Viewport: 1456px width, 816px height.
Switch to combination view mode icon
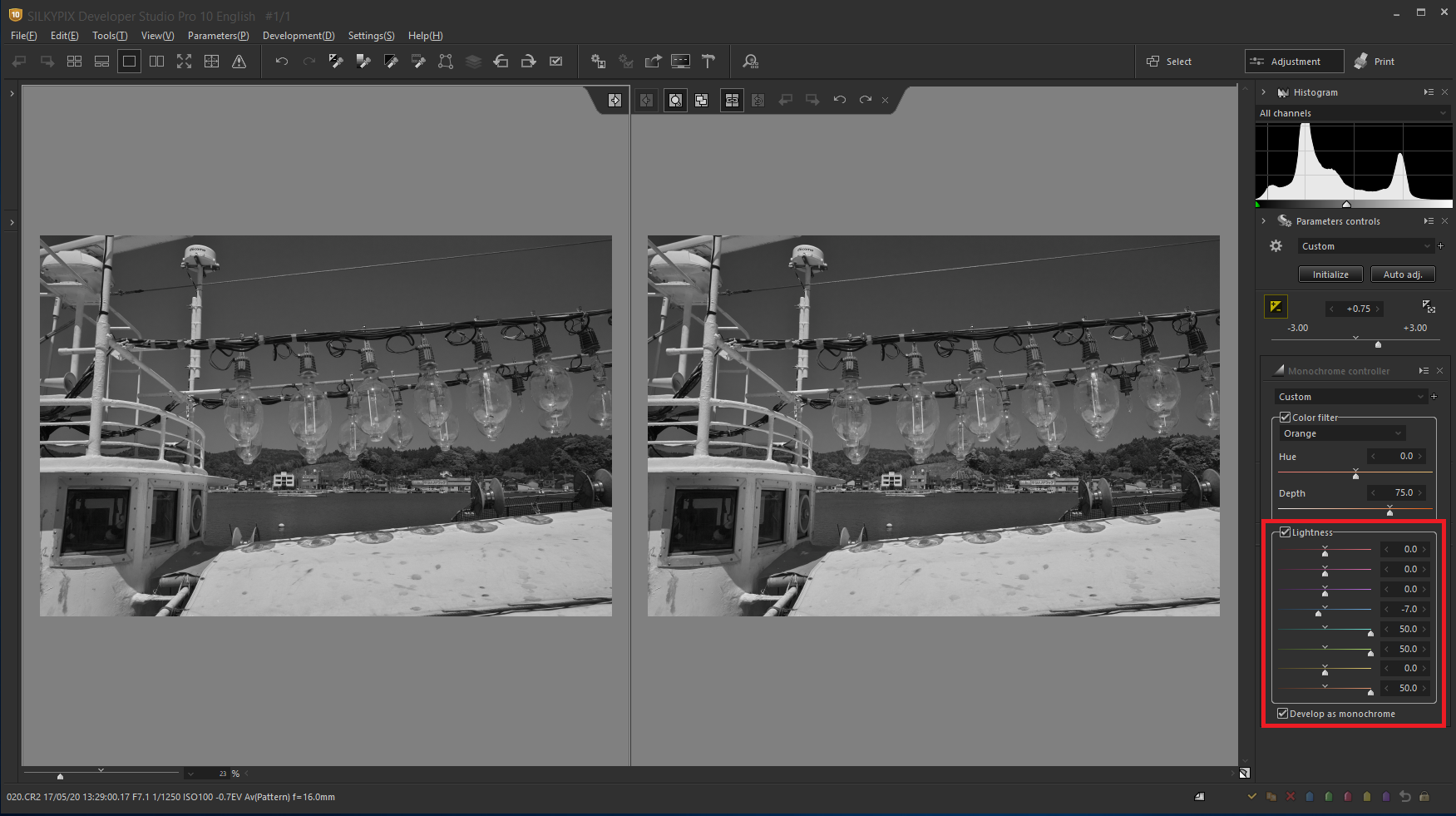click(x=101, y=62)
